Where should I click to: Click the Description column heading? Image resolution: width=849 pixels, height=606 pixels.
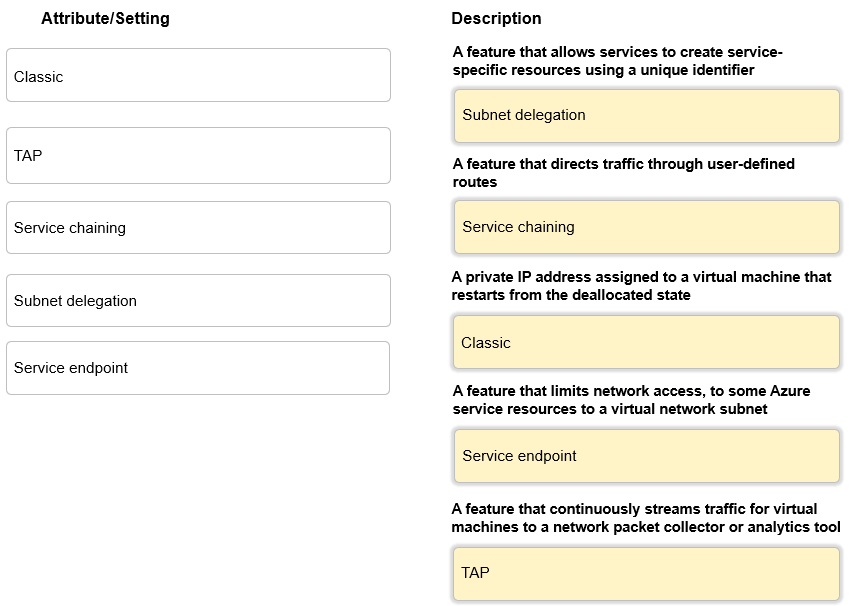[x=497, y=18]
